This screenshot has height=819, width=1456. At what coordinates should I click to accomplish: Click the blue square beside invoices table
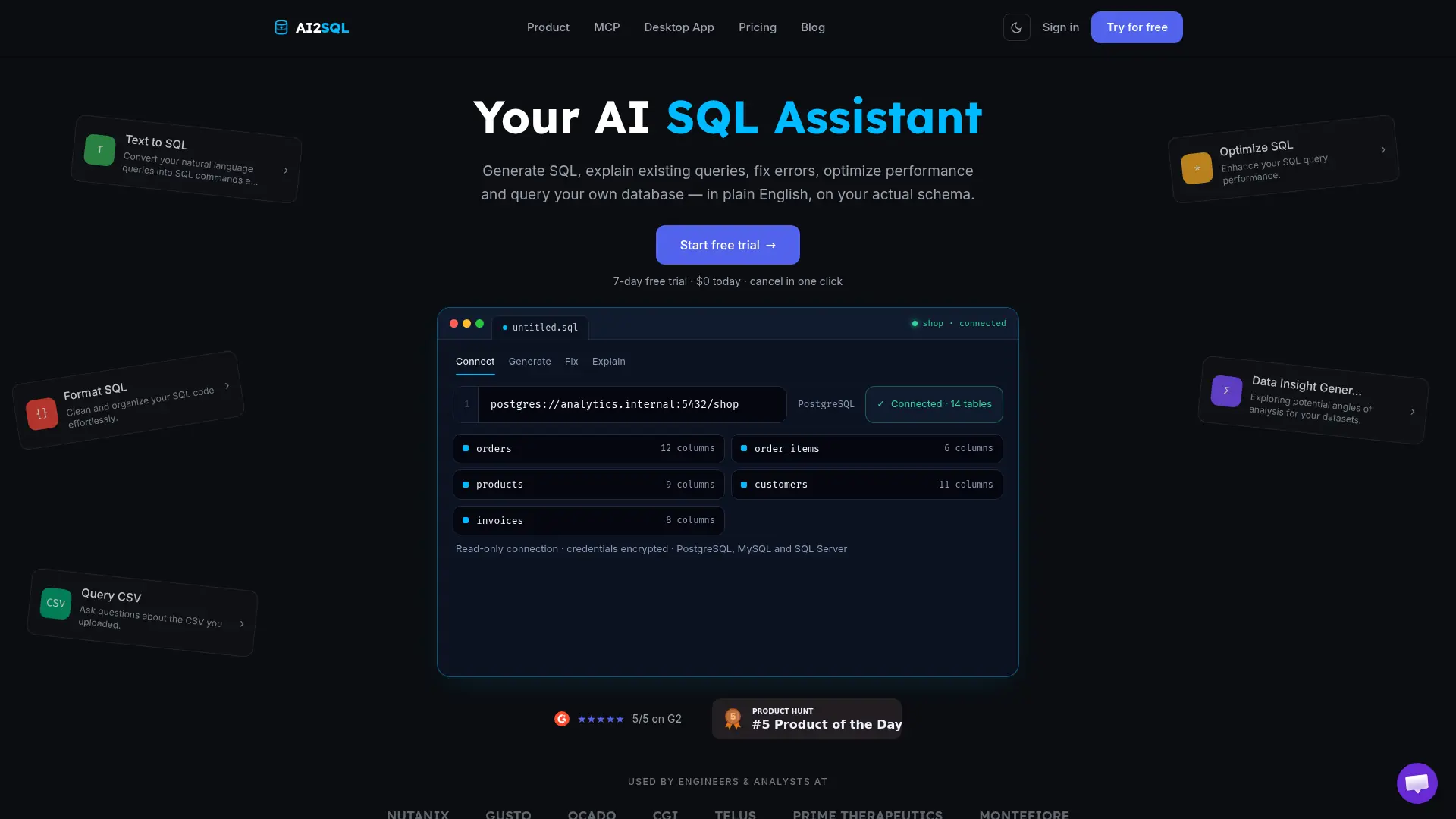(x=466, y=520)
